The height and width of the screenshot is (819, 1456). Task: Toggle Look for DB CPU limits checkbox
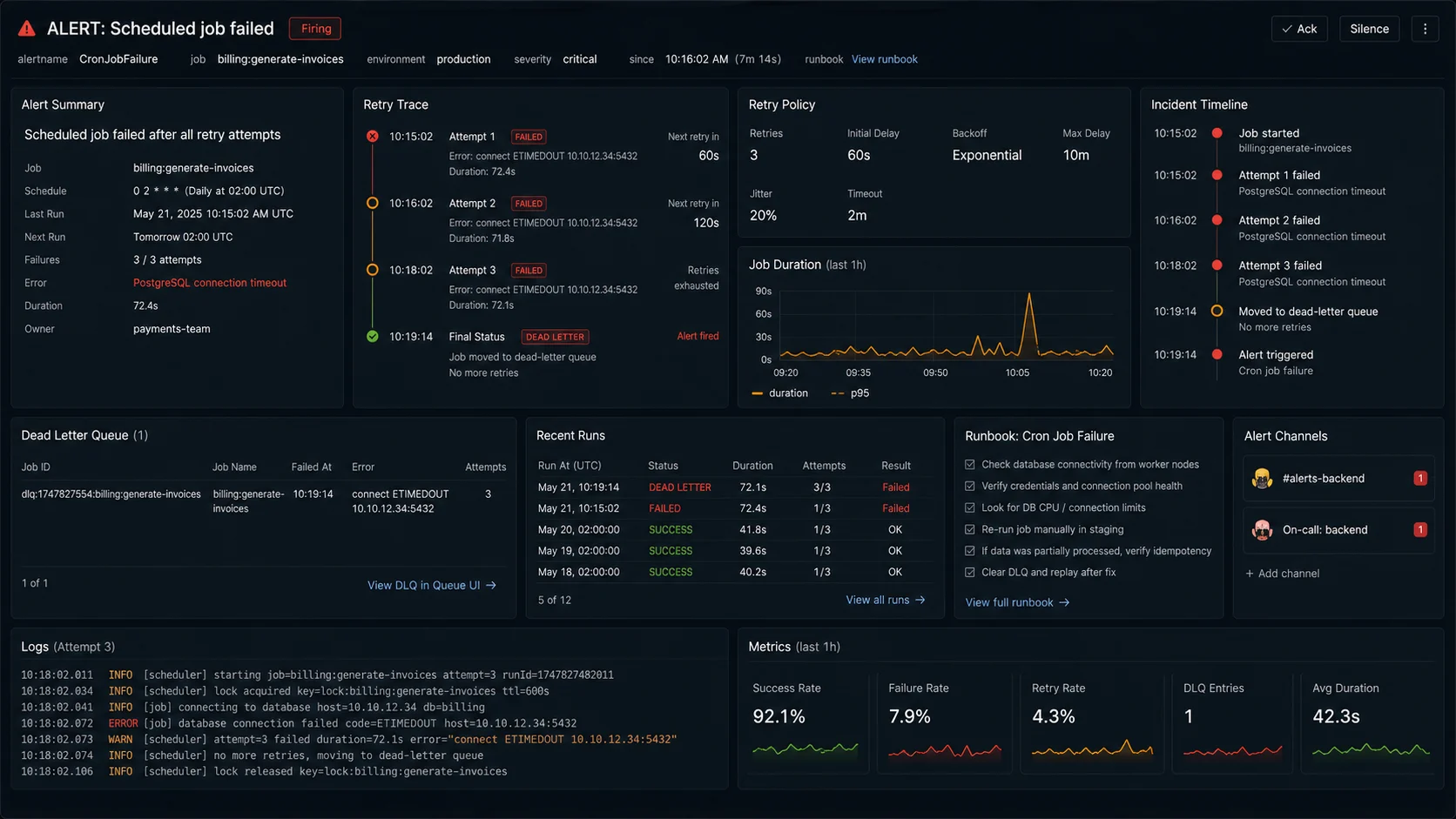pos(970,507)
